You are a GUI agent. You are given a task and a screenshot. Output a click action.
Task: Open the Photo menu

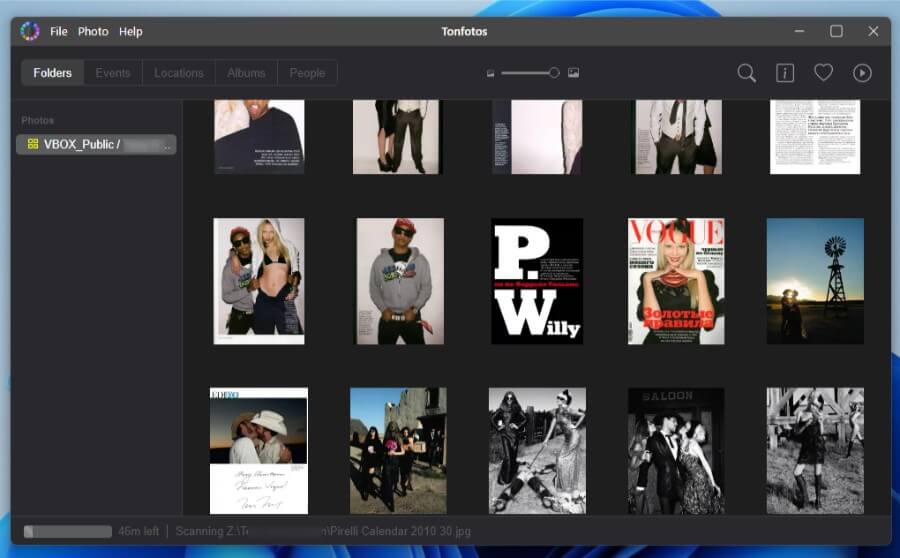click(x=93, y=31)
